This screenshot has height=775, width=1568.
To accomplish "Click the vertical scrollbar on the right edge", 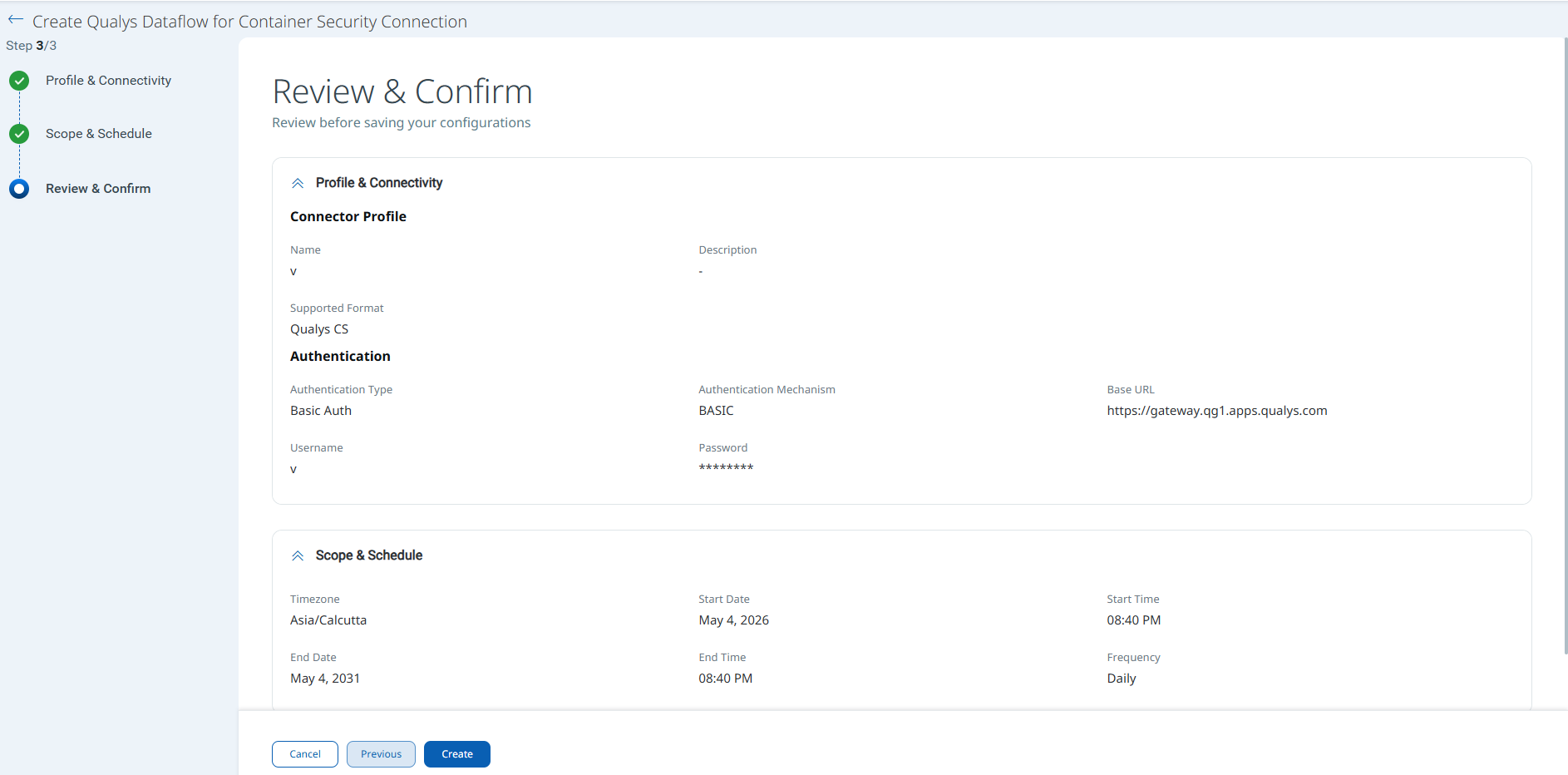I will [x=1565, y=345].
